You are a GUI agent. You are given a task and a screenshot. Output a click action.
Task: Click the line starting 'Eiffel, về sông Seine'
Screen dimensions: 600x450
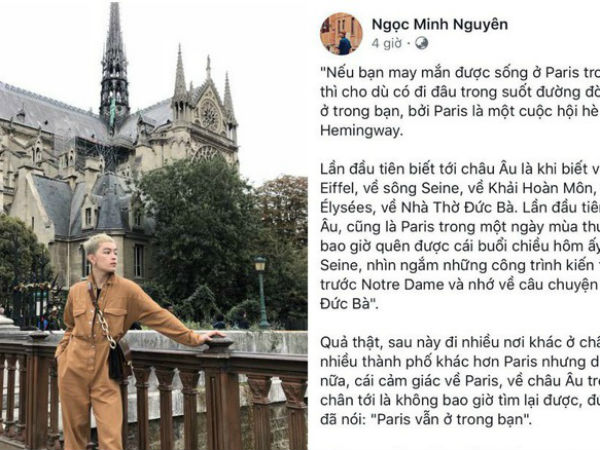[460, 188]
